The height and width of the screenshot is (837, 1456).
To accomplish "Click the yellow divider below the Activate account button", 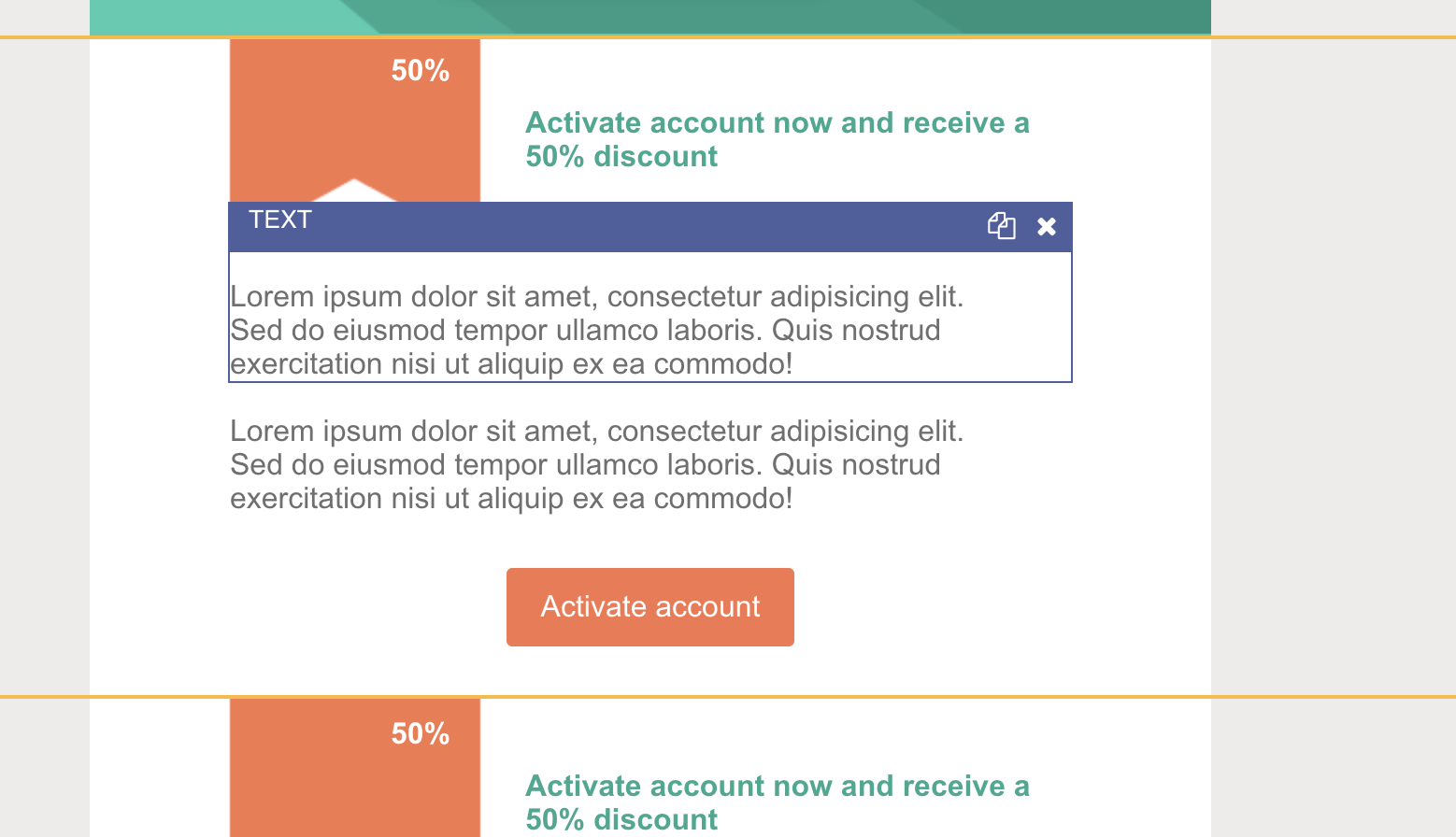I will click(x=728, y=697).
